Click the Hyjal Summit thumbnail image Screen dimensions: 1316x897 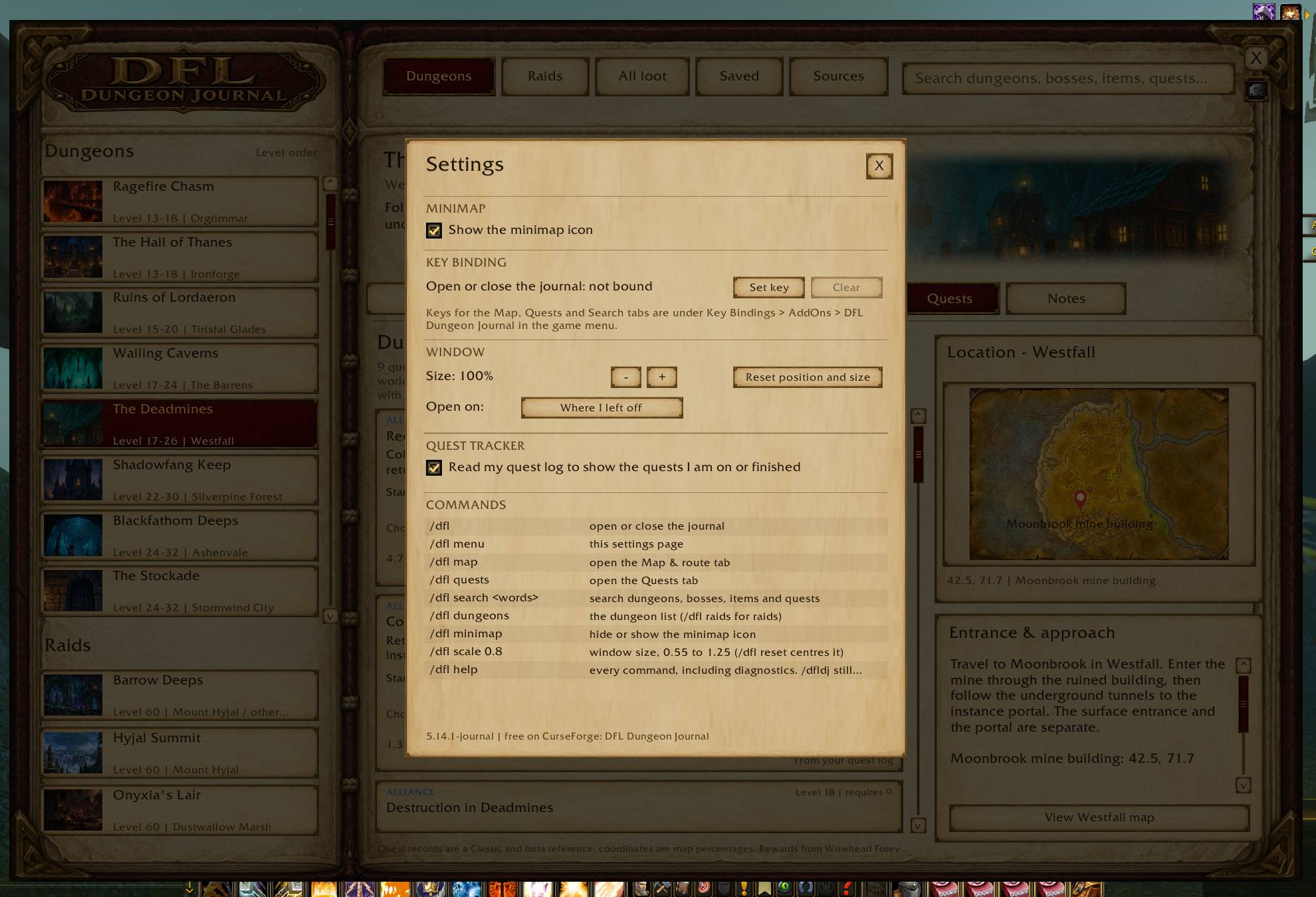73,752
